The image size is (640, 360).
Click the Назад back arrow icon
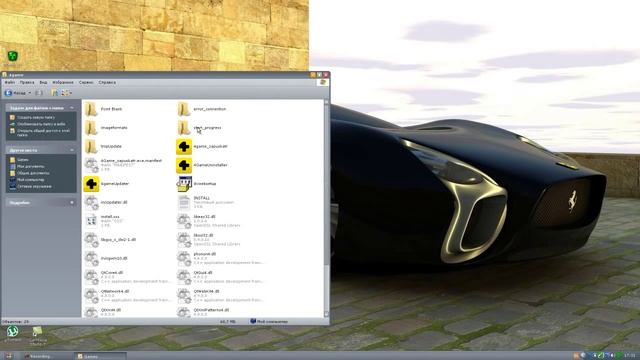click(8, 93)
